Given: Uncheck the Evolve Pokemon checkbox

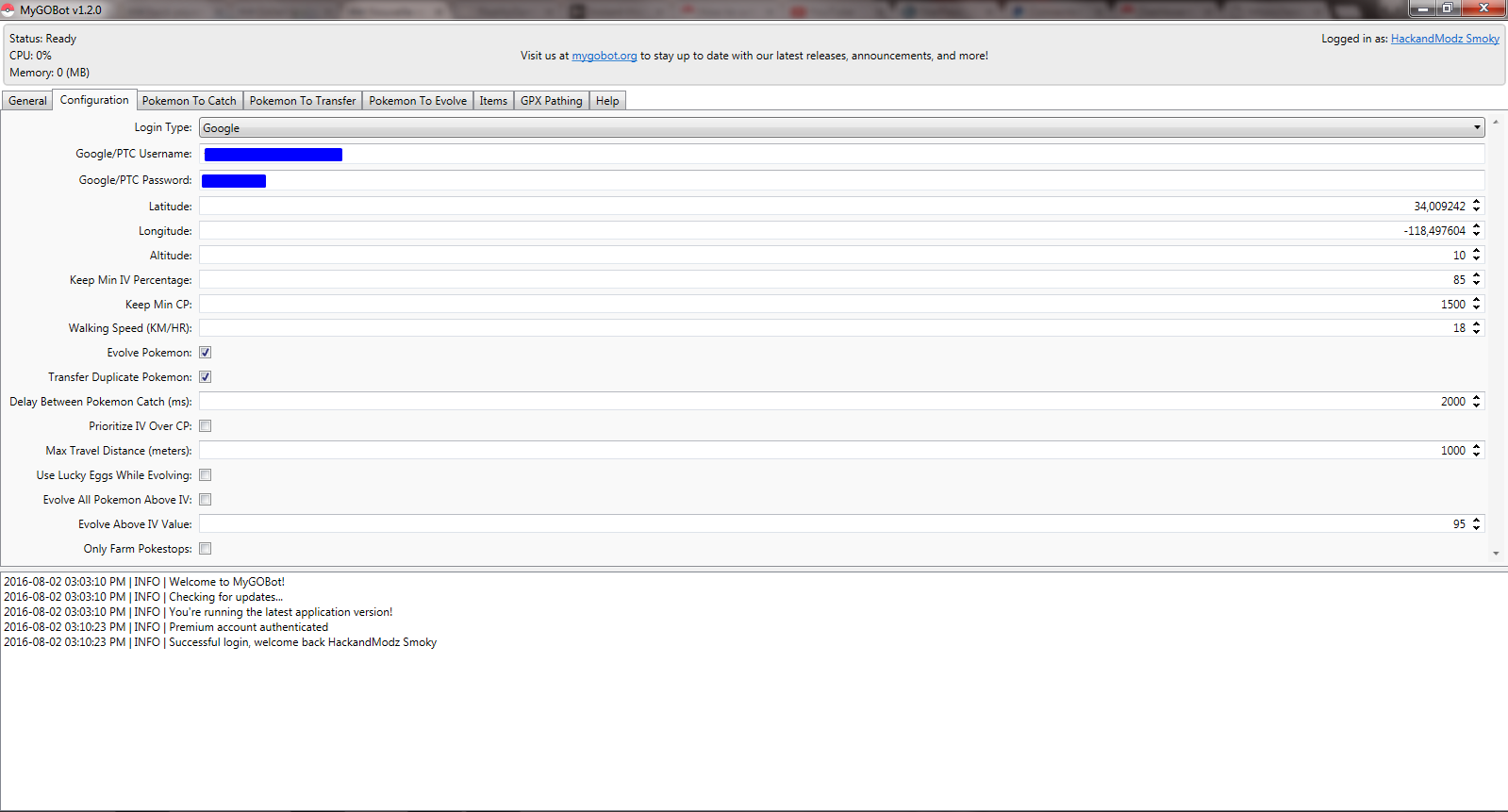Looking at the screenshot, I should [205, 353].
